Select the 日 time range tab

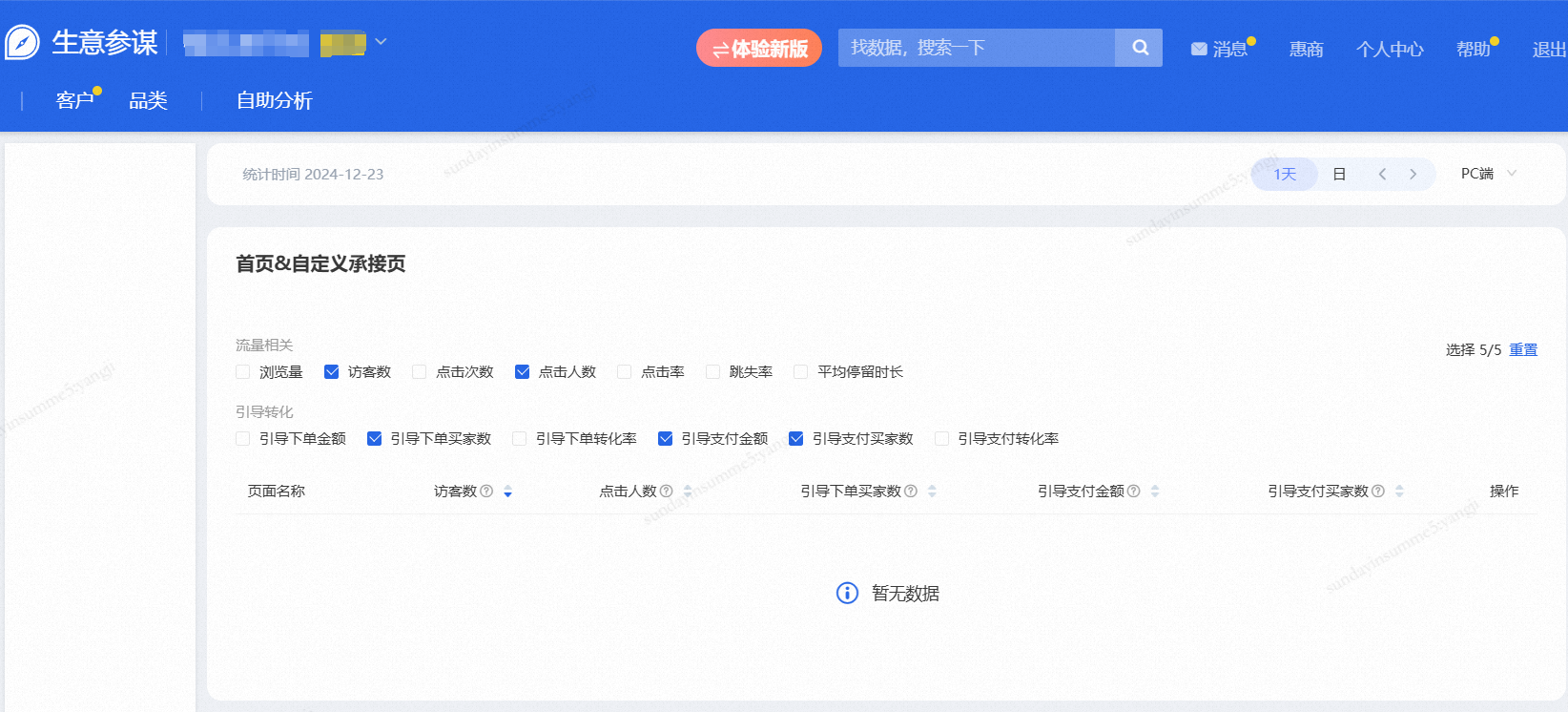pos(1339,174)
